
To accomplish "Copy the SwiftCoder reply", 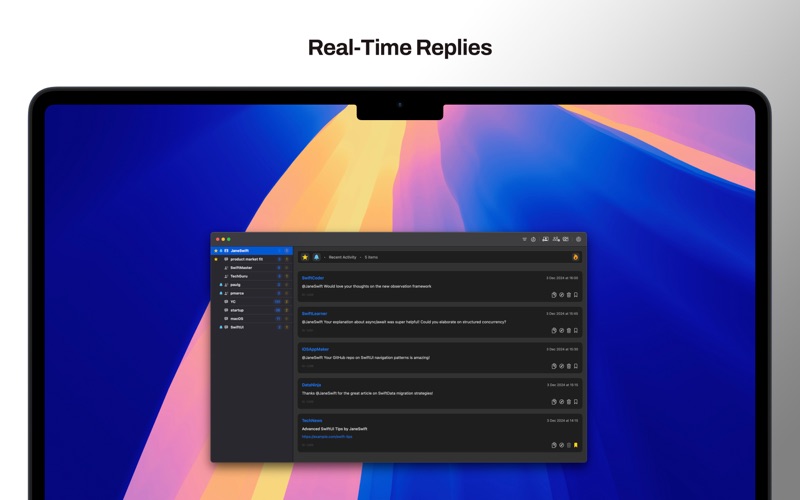I will click(x=554, y=295).
